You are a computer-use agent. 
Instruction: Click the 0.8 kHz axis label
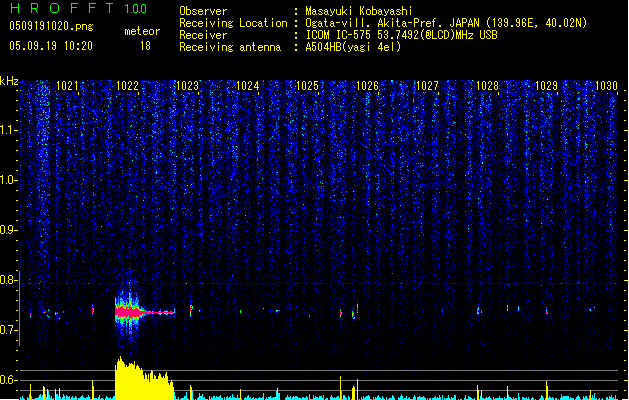[9, 280]
